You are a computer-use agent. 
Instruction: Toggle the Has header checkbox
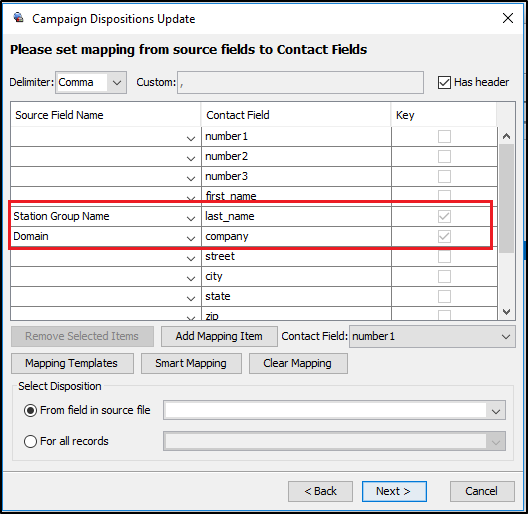(444, 83)
